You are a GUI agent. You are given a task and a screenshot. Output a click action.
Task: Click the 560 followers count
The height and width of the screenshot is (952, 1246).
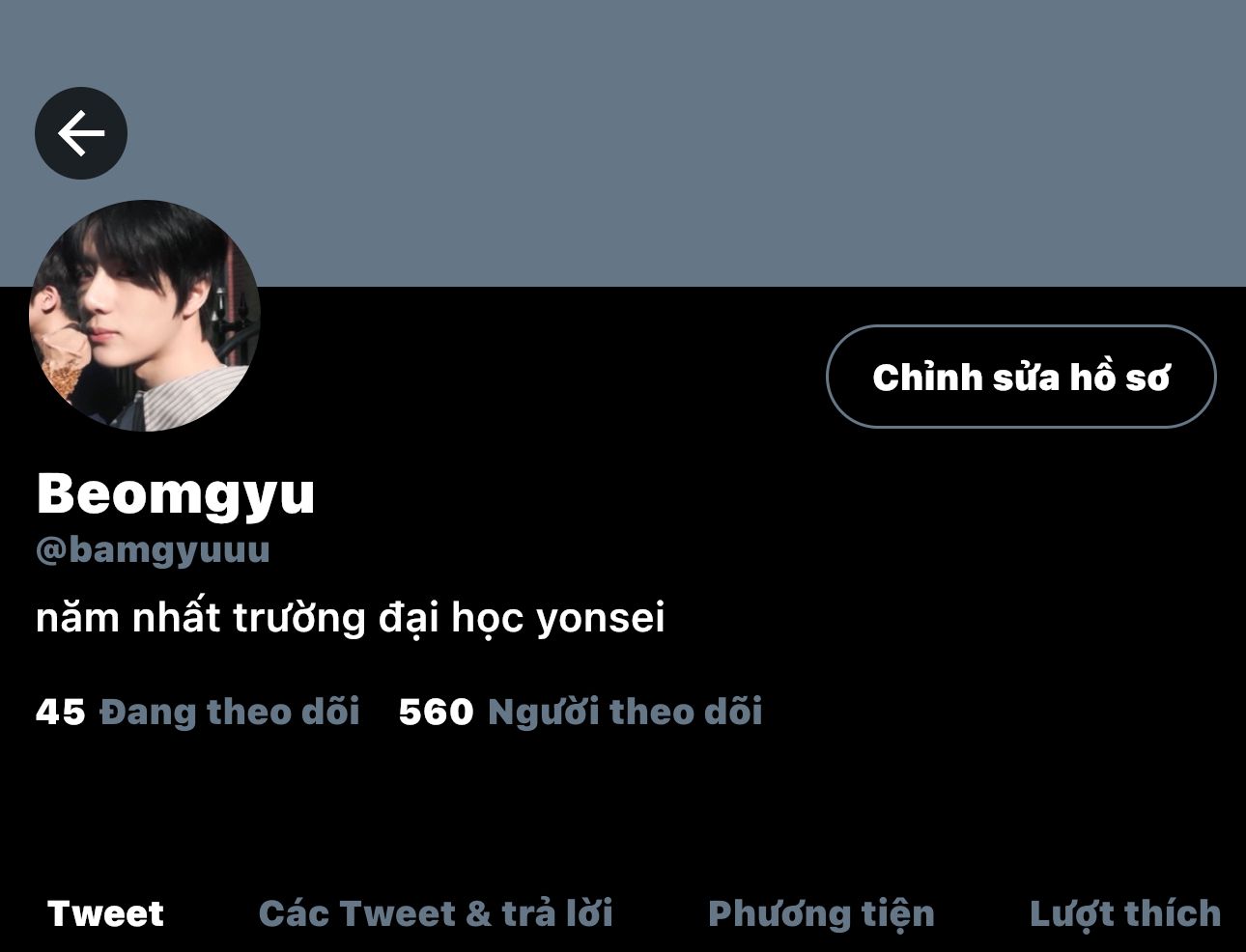[x=436, y=712]
